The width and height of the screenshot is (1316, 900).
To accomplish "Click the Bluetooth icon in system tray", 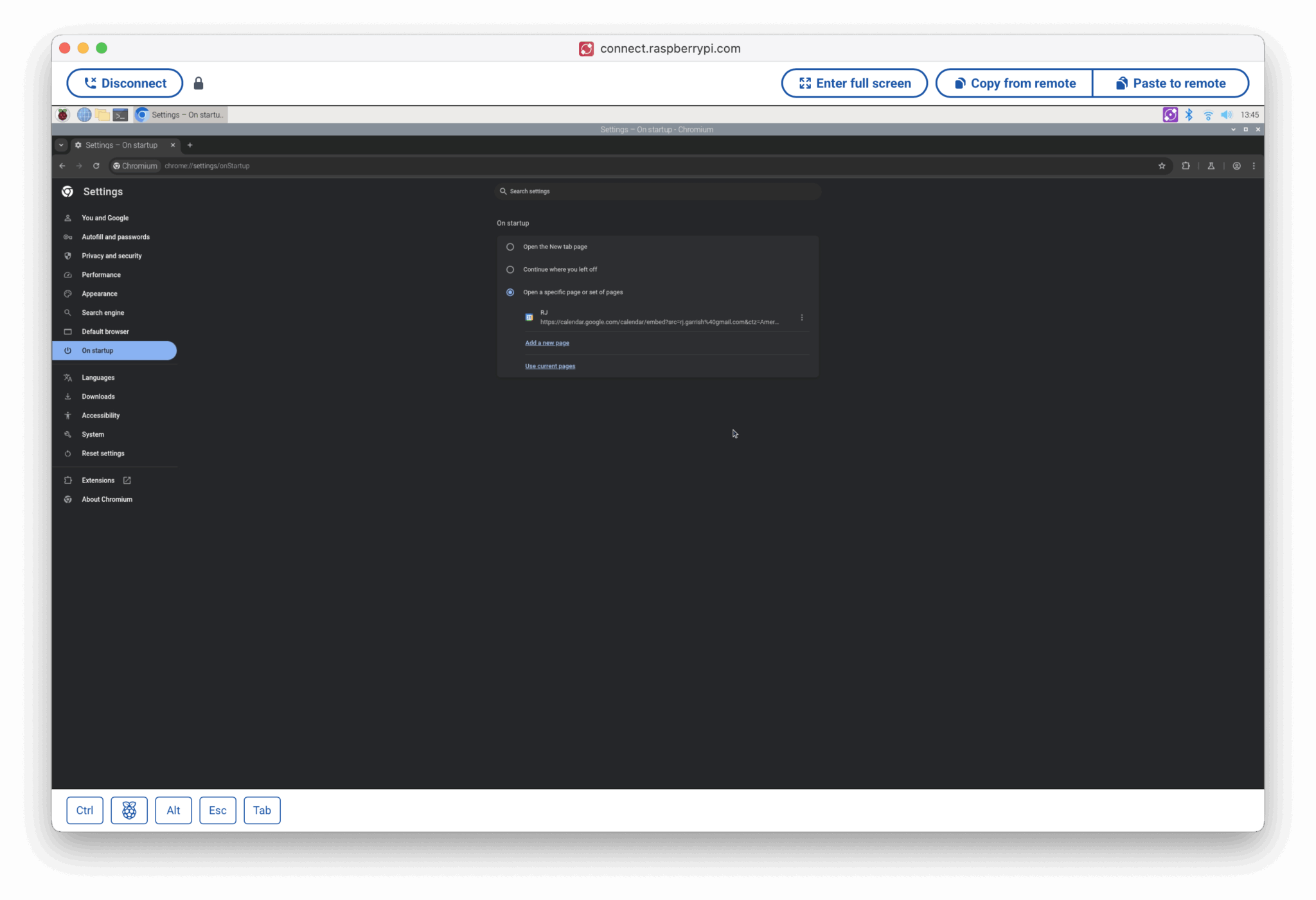I will tap(1189, 114).
